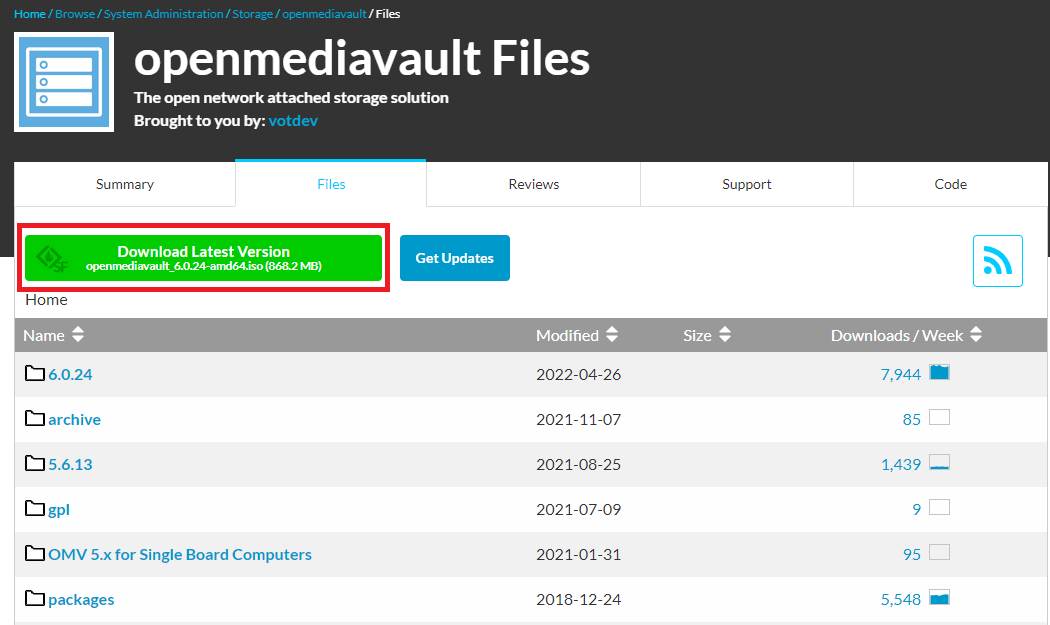Open the 5.6.13 folder link
Image resolution: width=1050 pixels, height=625 pixels.
pos(70,464)
